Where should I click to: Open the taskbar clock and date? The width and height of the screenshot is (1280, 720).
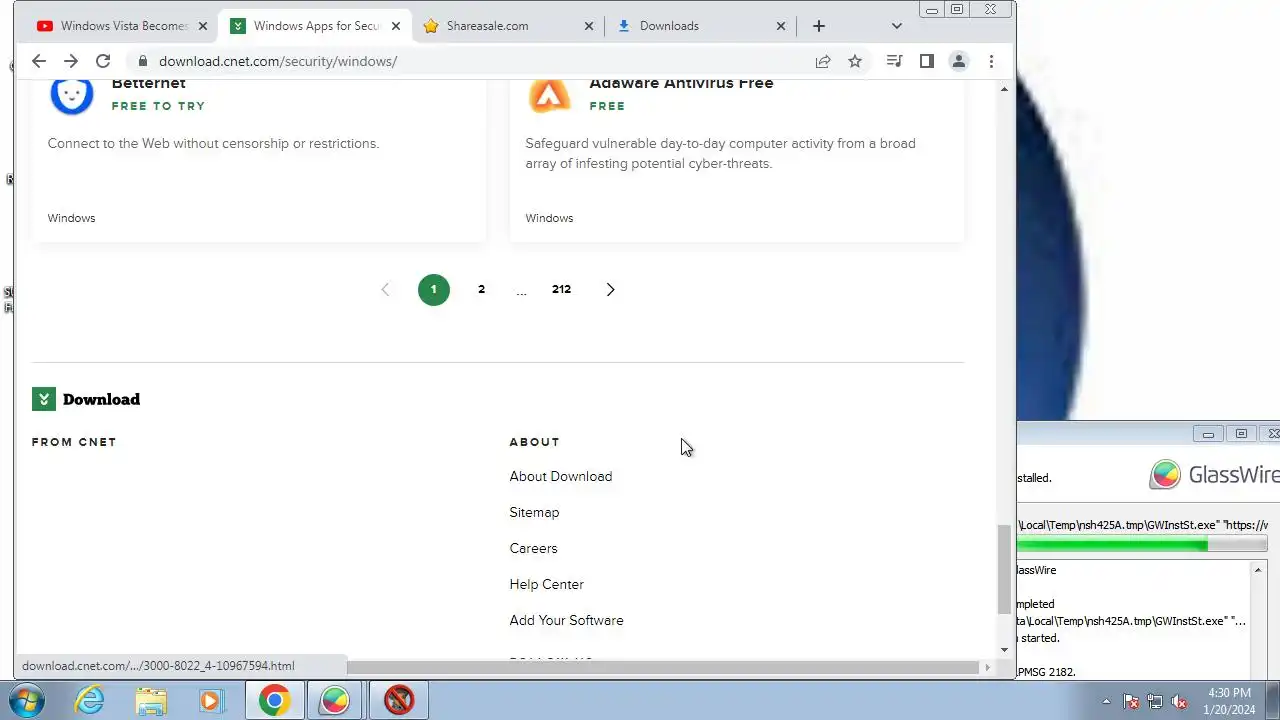pyautogui.click(x=1229, y=701)
